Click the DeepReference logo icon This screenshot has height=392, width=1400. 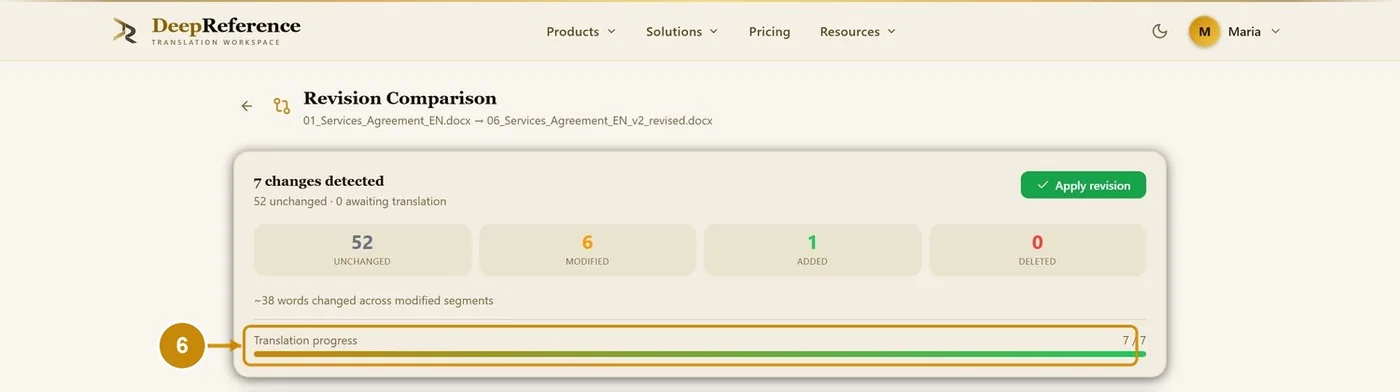[x=125, y=31]
